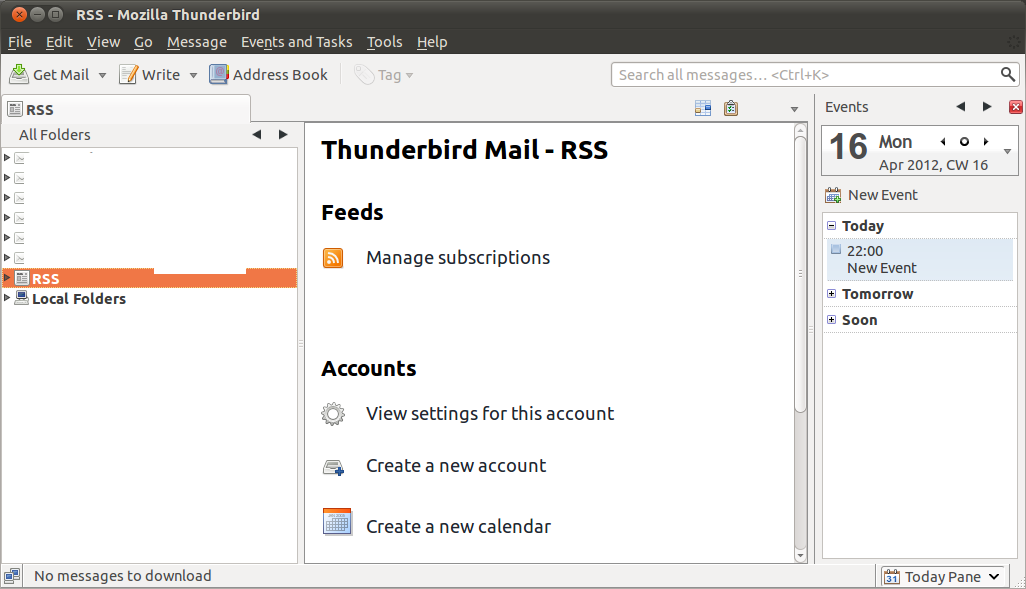
Task: Close the Events pane with red X
Action: [x=1015, y=107]
